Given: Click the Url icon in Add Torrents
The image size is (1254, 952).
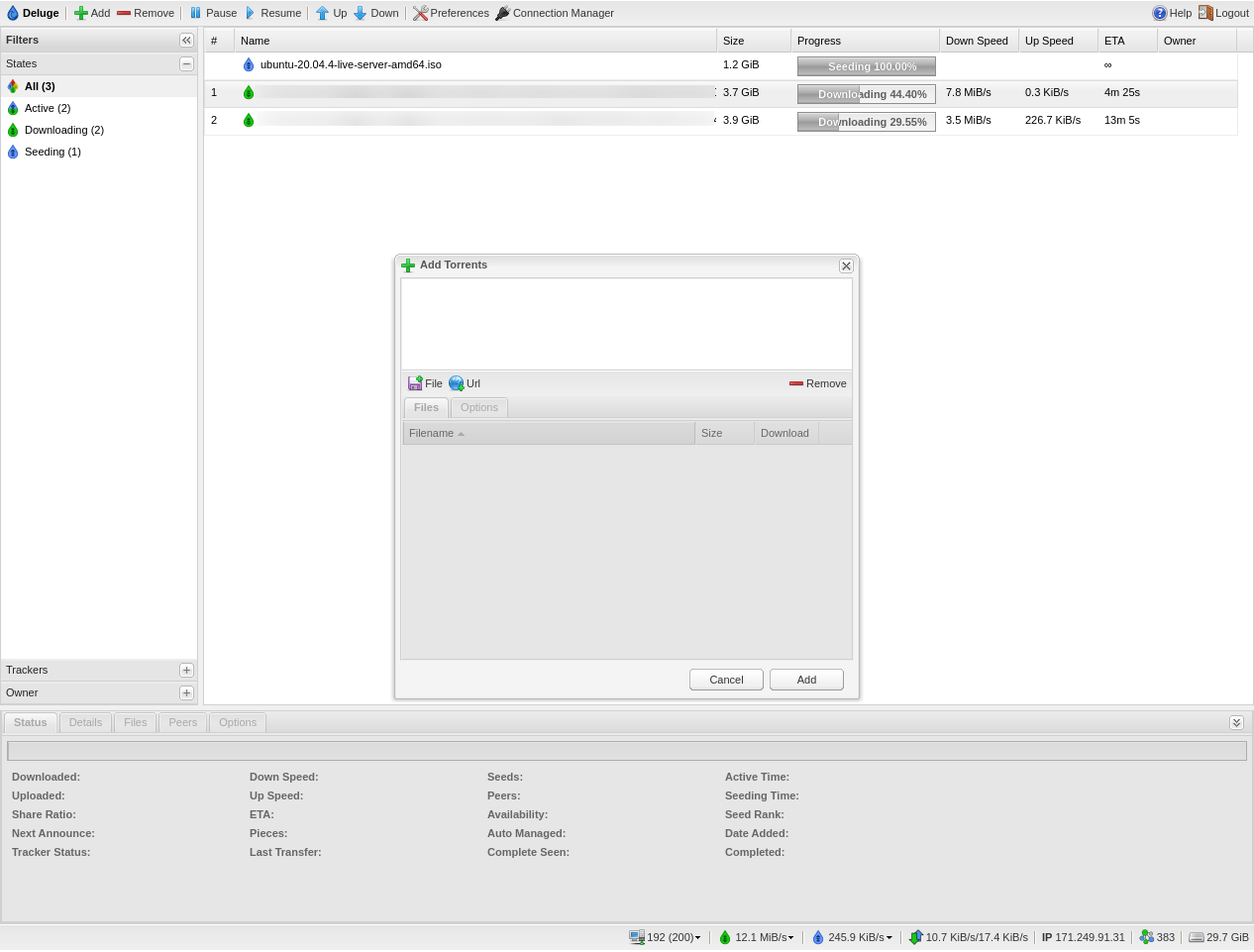Looking at the screenshot, I should (x=457, y=383).
